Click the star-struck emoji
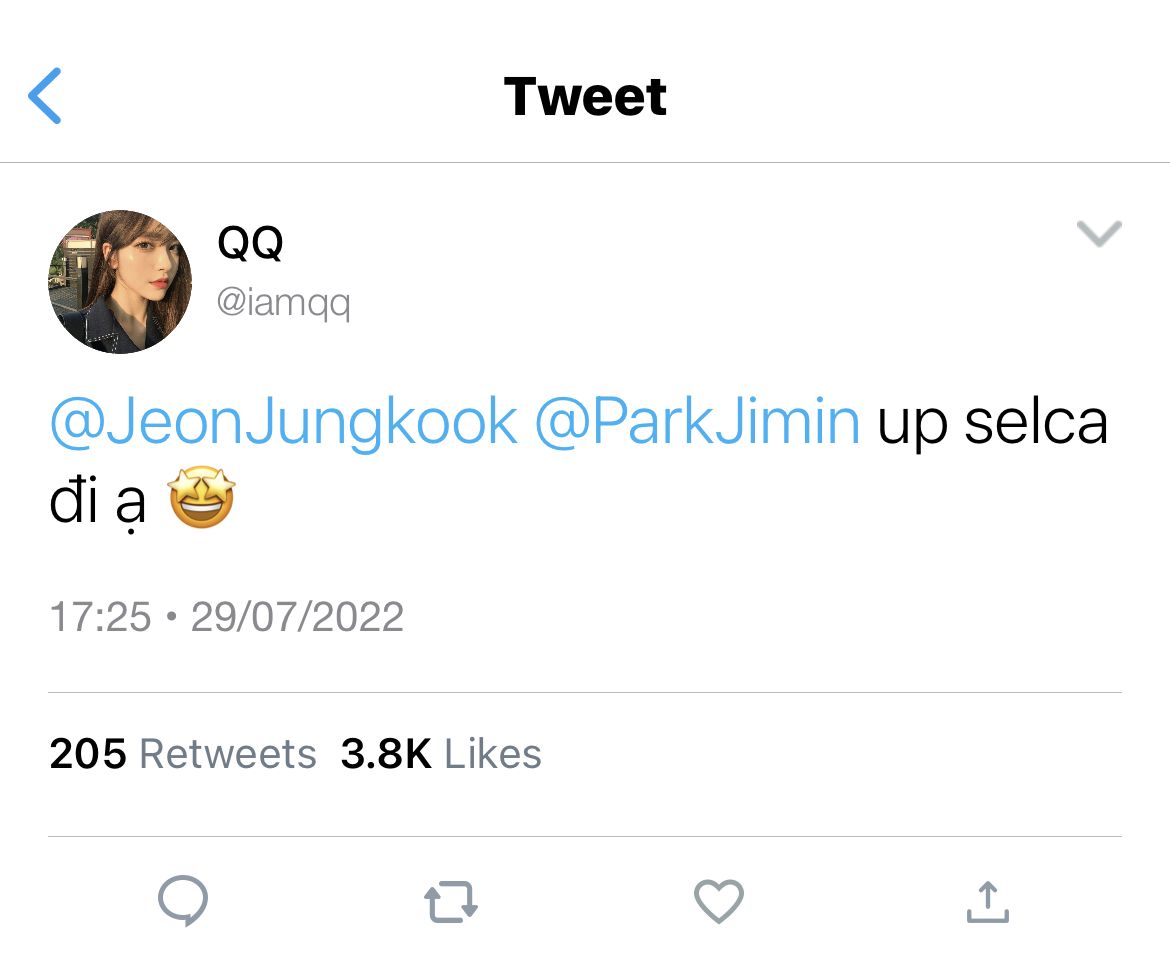Viewport: 1170px width, 965px height. point(202,501)
